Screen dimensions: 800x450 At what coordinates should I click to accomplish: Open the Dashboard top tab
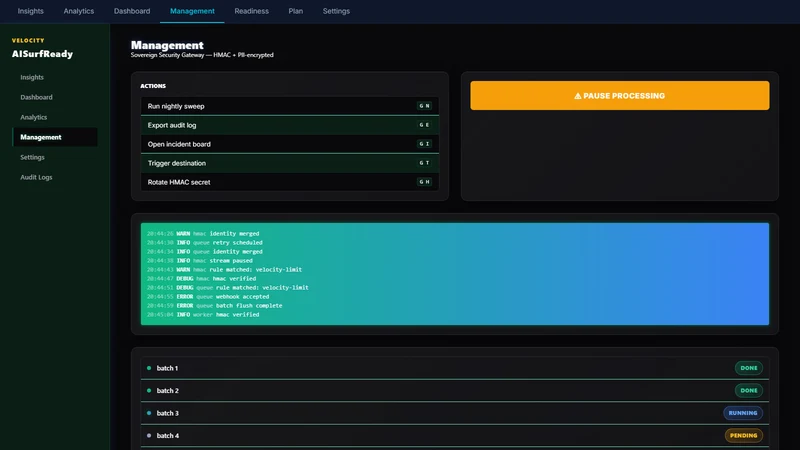[132, 11]
